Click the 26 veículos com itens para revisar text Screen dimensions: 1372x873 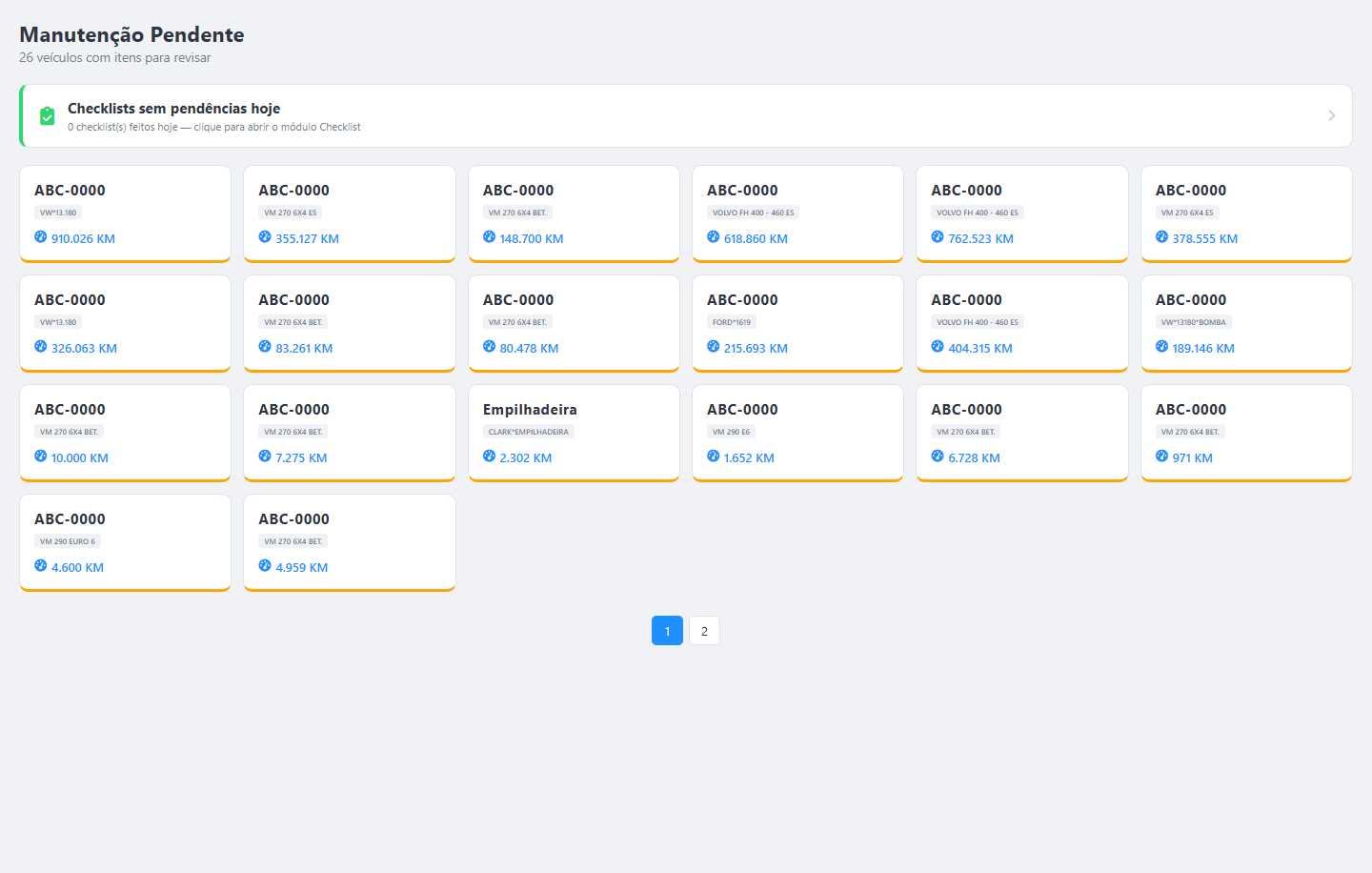click(x=115, y=58)
